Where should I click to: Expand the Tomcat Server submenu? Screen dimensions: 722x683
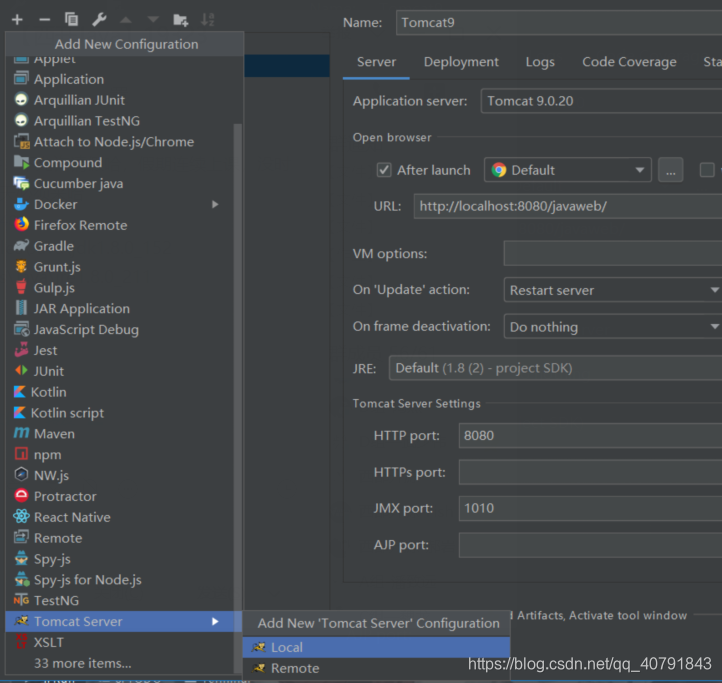[x=215, y=622]
